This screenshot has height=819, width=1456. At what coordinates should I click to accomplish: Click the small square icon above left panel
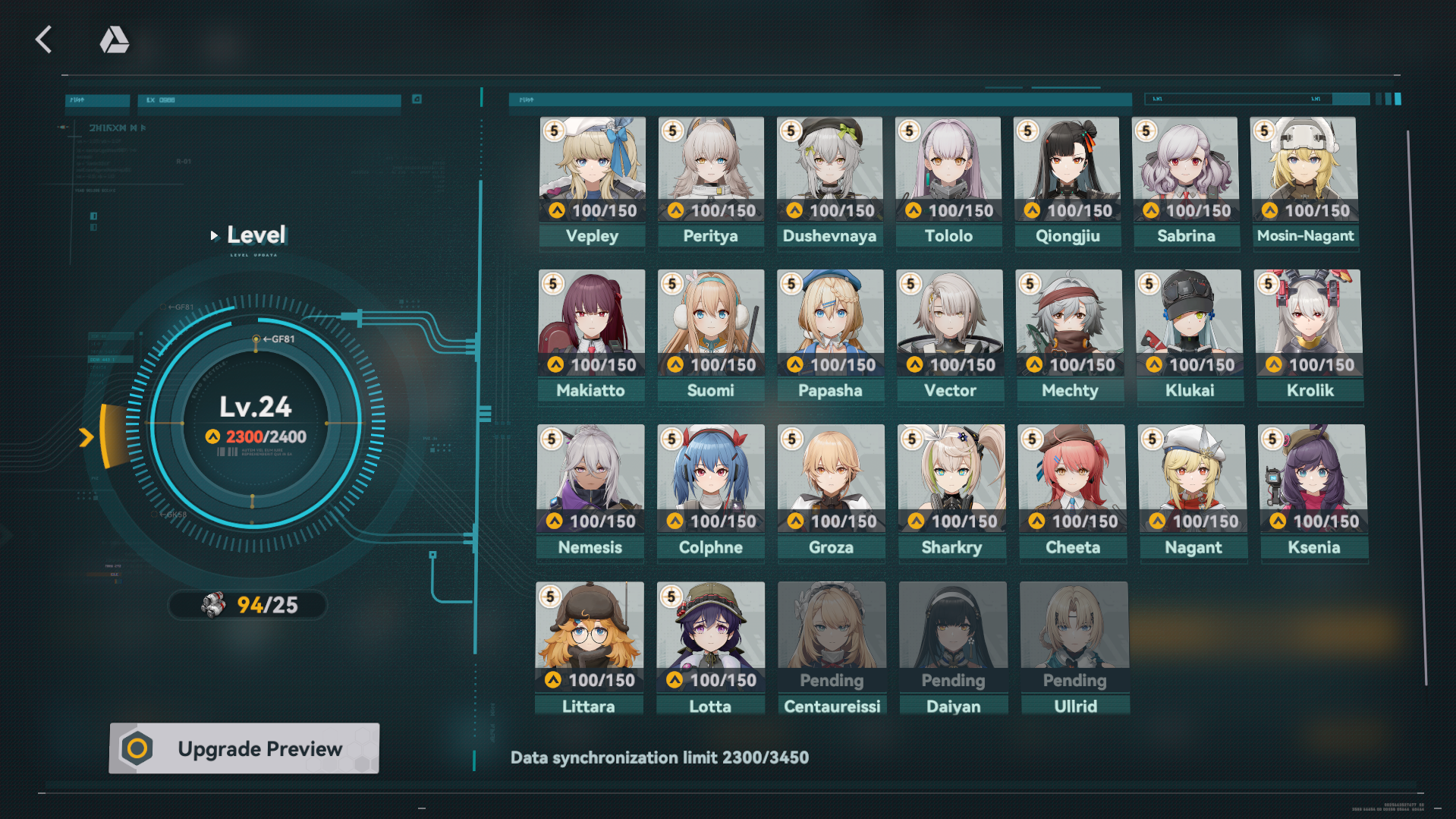417,99
